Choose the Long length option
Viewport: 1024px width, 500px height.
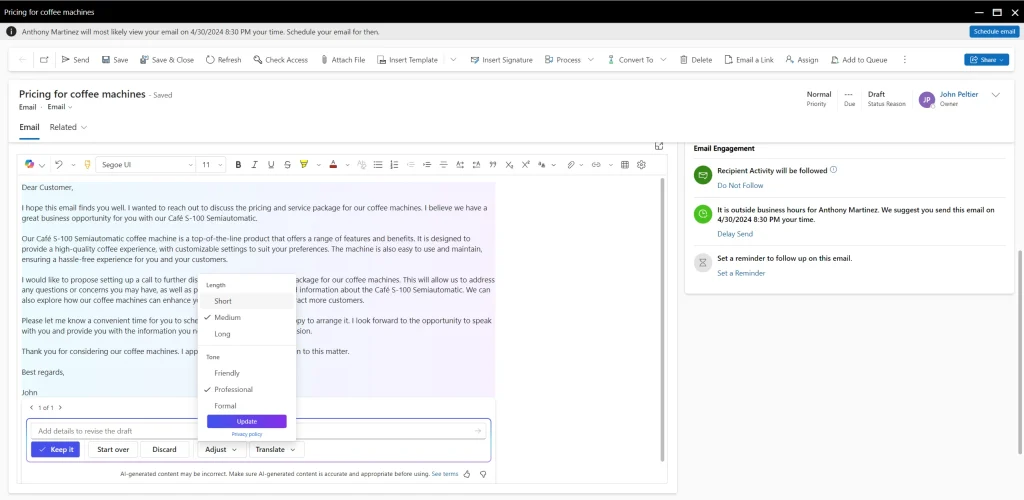pyautogui.click(x=222, y=334)
